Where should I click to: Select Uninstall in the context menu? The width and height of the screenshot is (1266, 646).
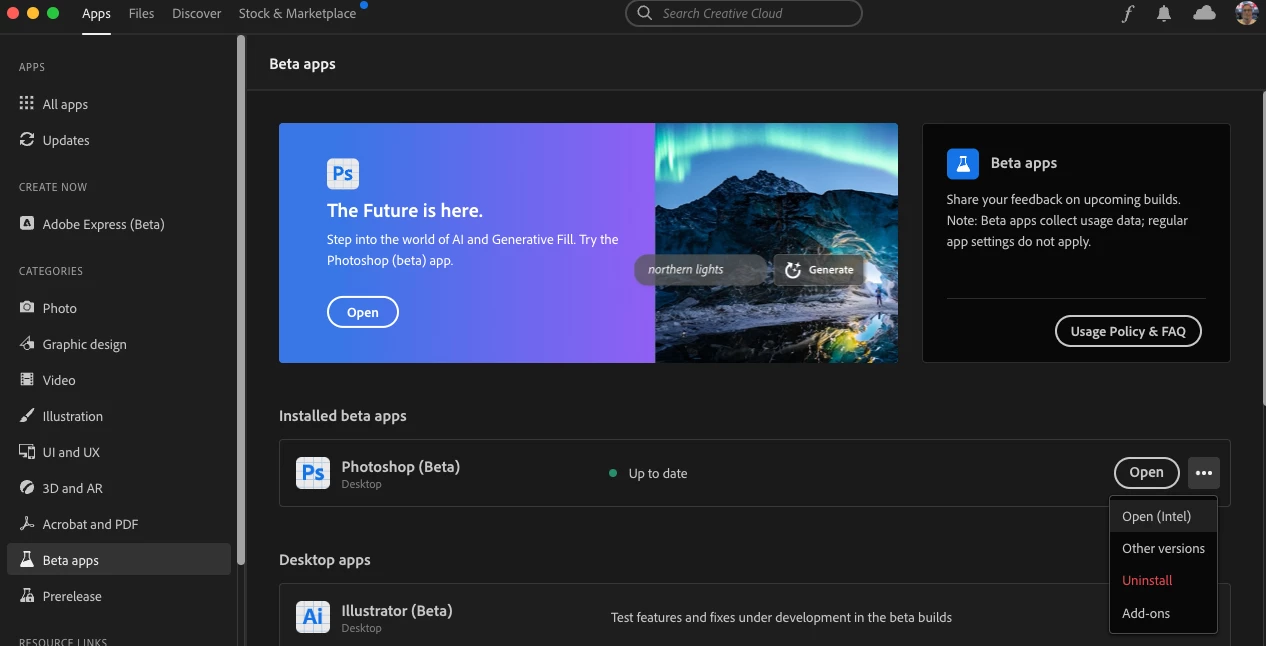(x=1163, y=580)
